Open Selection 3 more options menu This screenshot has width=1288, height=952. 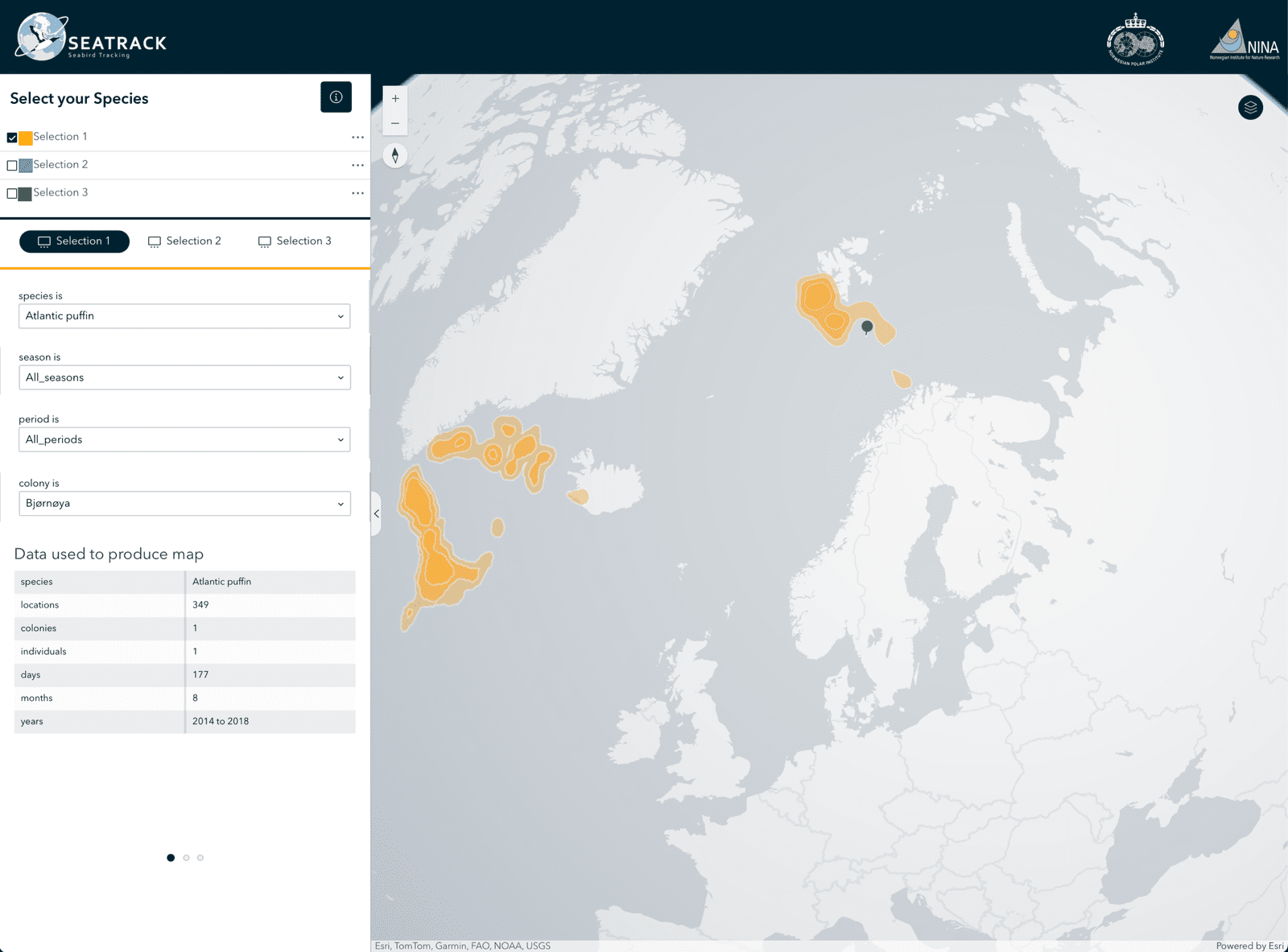point(357,193)
